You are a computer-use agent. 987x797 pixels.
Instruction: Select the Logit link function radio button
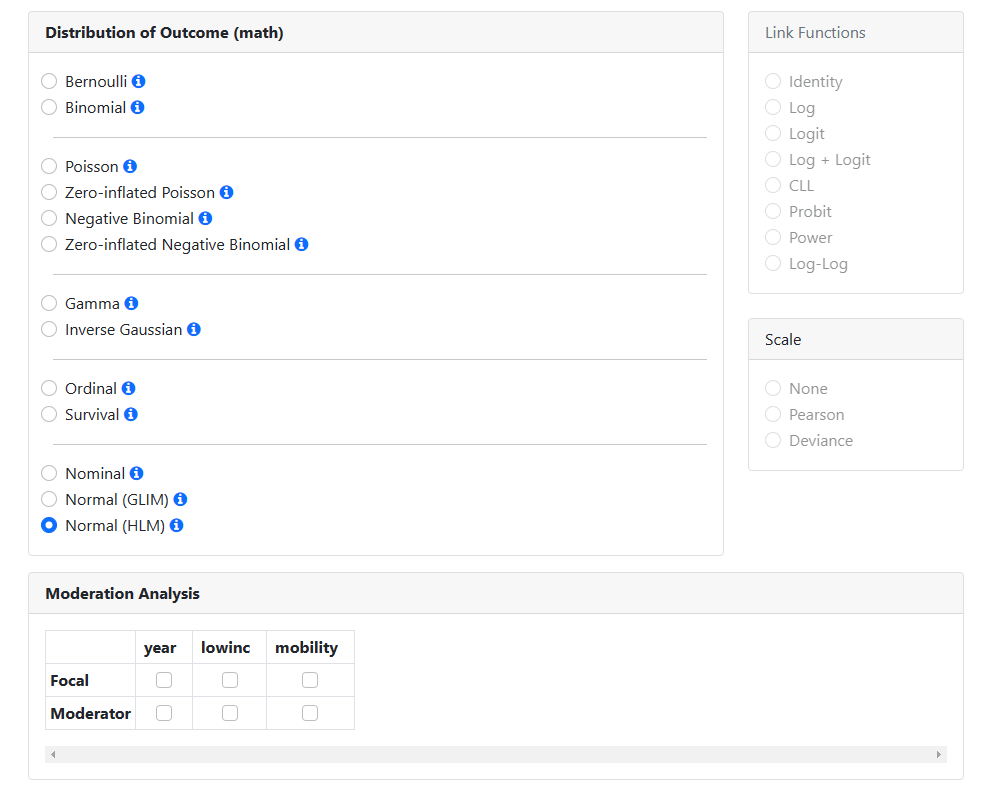[773, 133]
